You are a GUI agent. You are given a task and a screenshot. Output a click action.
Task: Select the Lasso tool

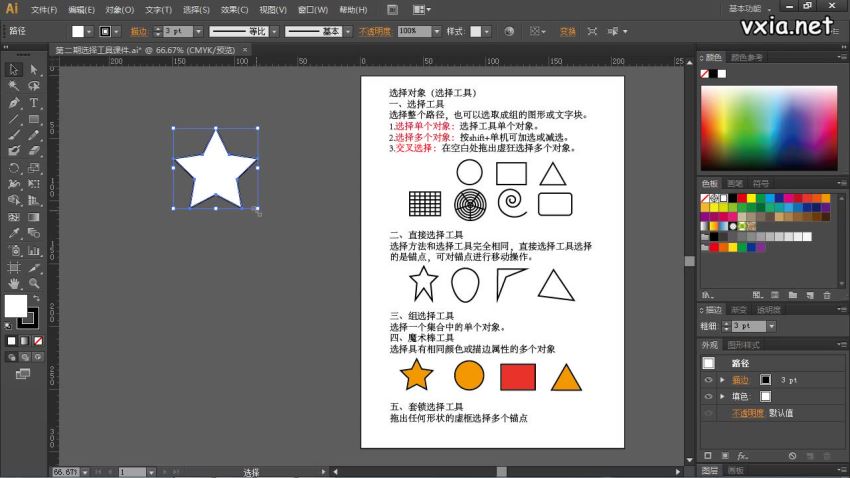pyautogui.click(x=34, y=86)
